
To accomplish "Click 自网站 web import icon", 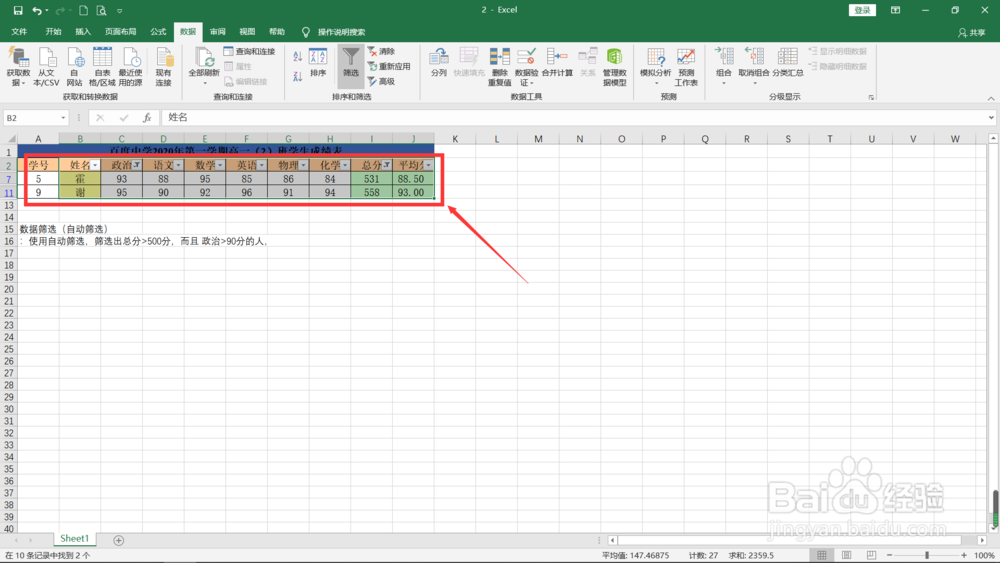I will [75, 67].
